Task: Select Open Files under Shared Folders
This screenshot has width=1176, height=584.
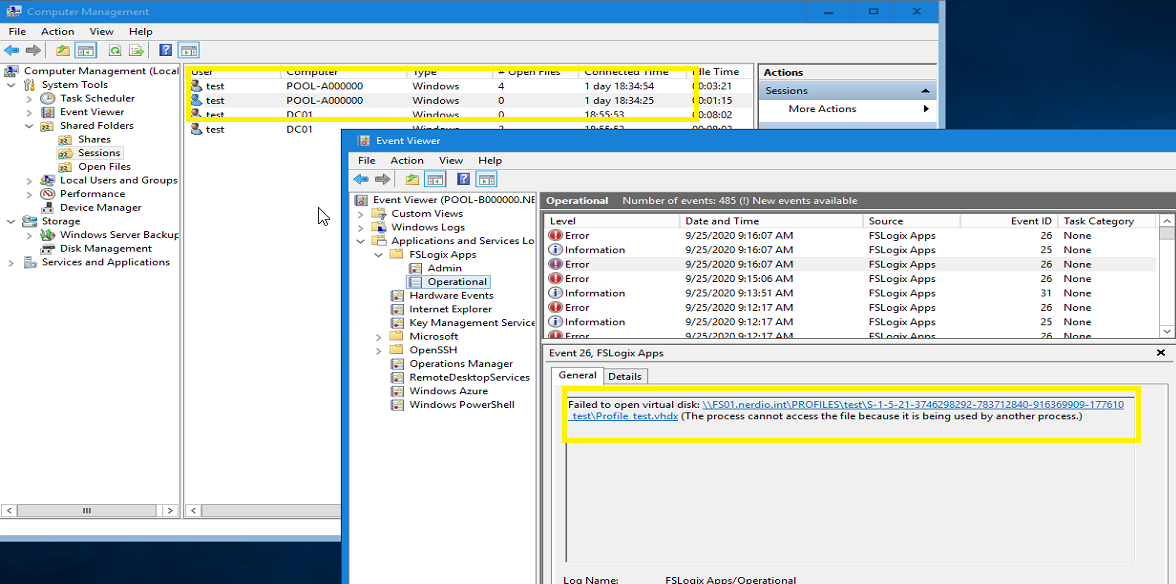Action: 104,166
